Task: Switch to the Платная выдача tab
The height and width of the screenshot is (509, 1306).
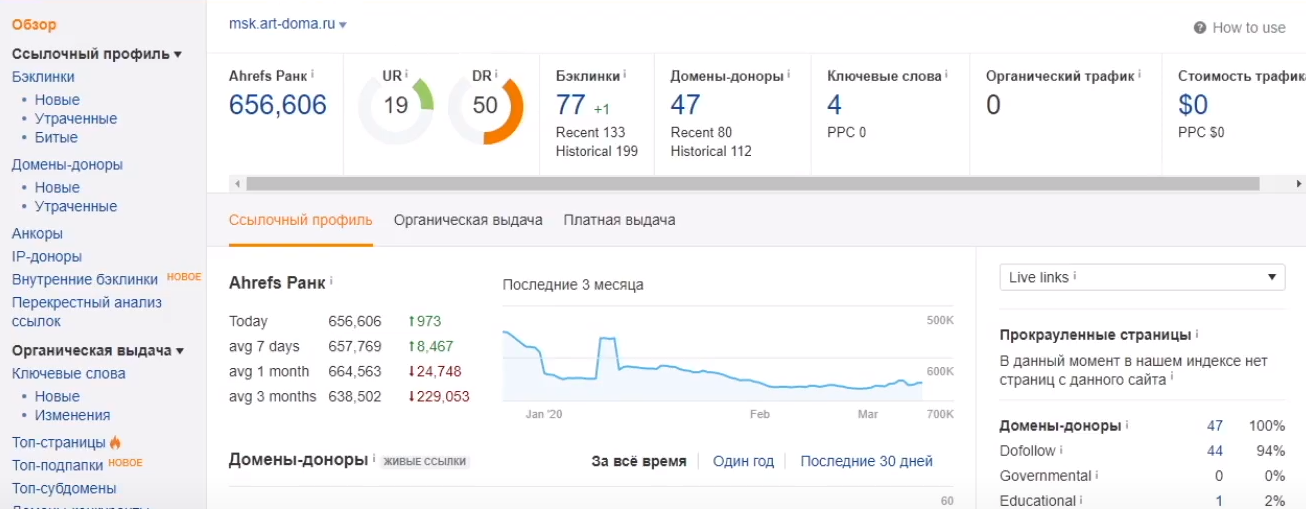Action: pos(619,220)
